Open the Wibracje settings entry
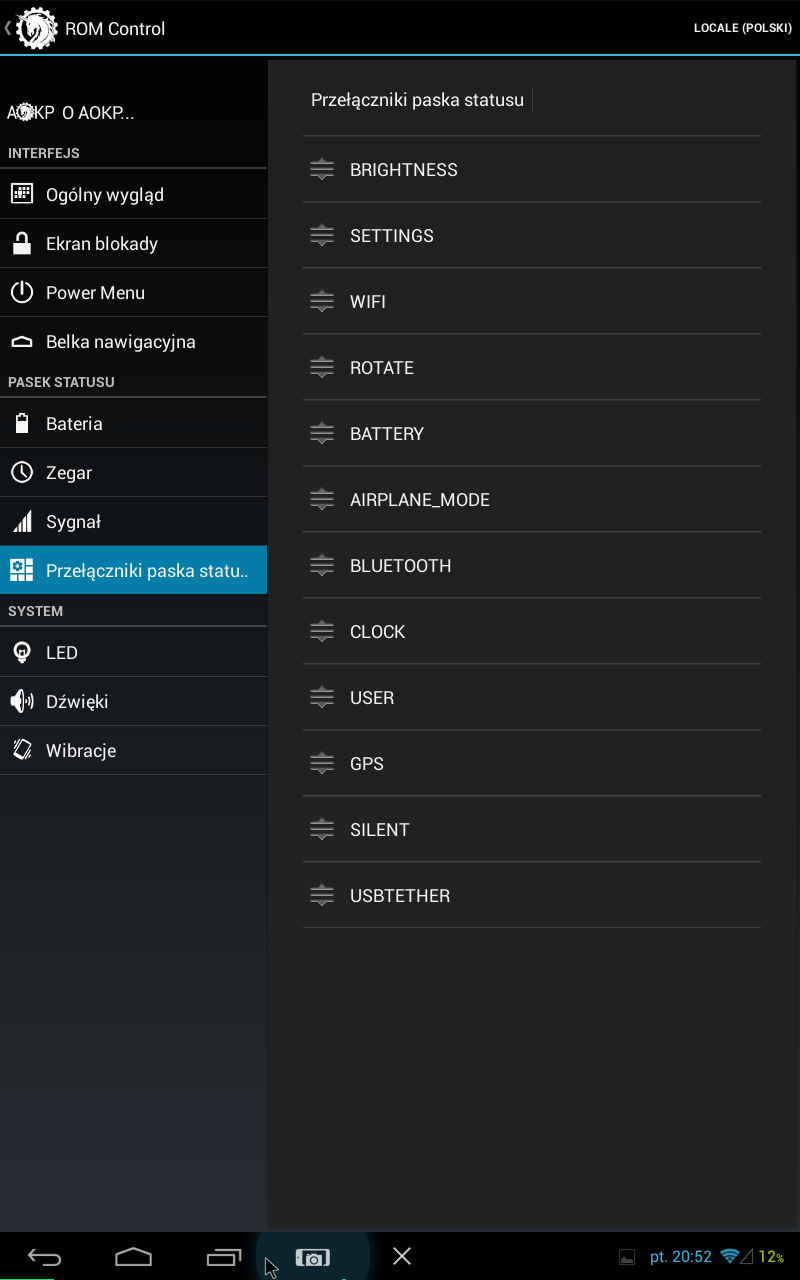 click(133, 750)
